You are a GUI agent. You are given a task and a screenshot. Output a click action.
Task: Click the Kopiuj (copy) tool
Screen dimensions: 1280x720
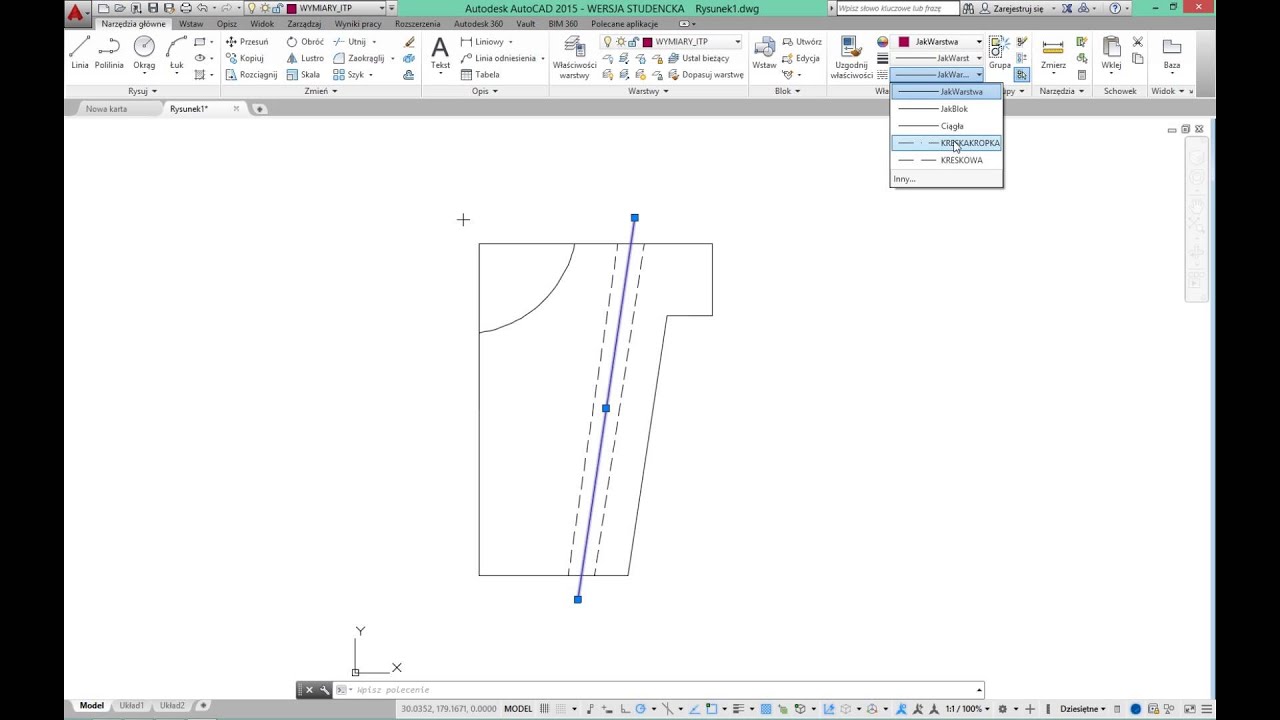pyautogui.click(x=245, y=58)
